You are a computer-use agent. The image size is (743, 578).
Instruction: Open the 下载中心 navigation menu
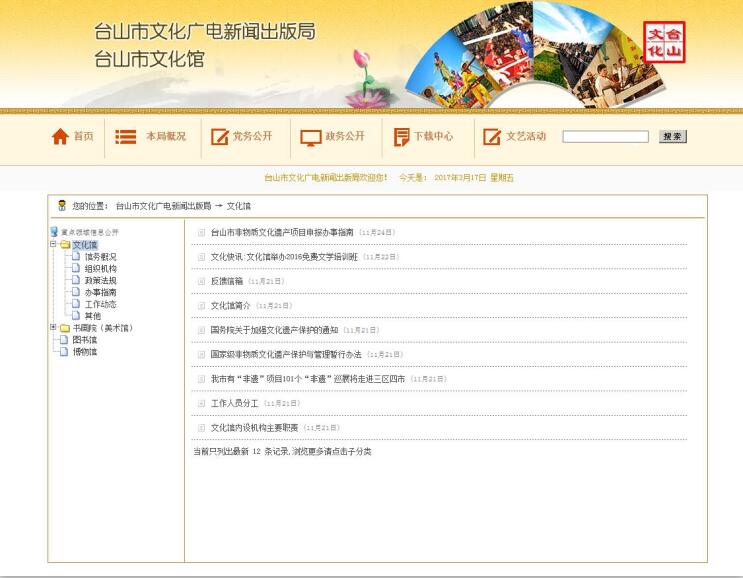(433, 137)
